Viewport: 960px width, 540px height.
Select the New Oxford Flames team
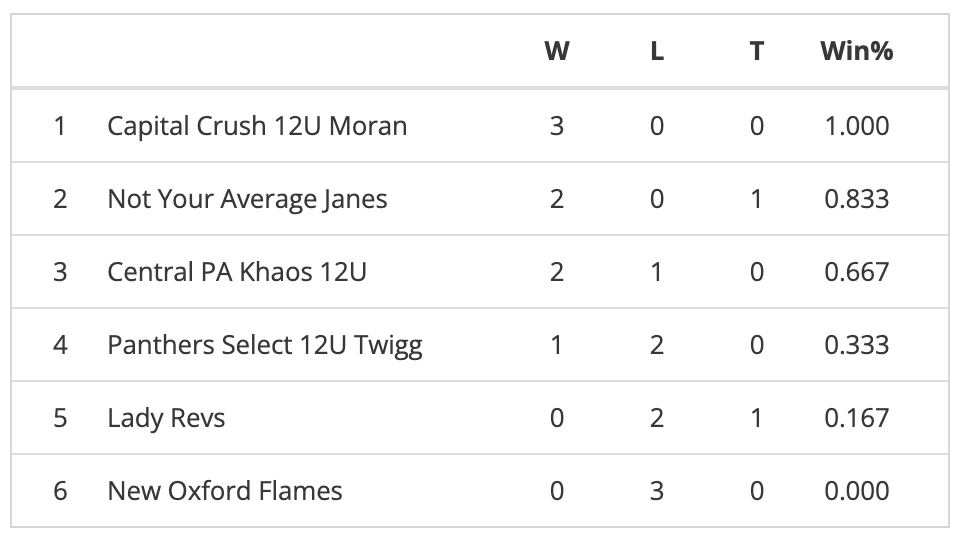click(225, 491)
